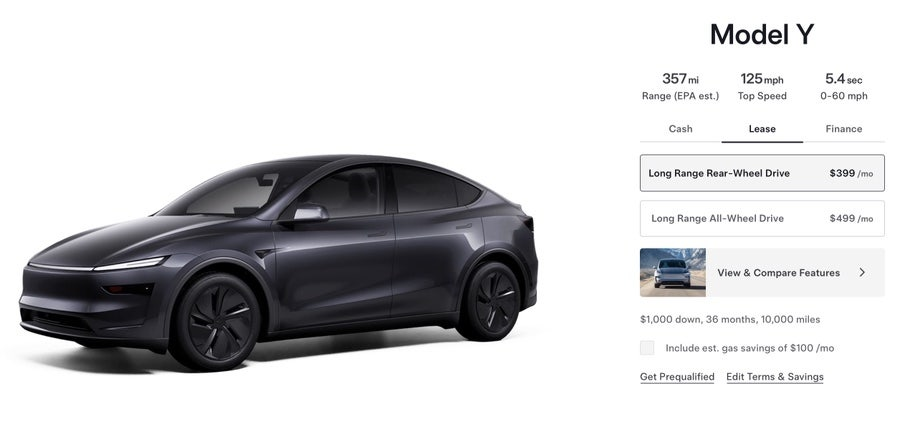Follow the Get Prequalified link
Viewport: 900px width, 442px height.
[677, 377]
